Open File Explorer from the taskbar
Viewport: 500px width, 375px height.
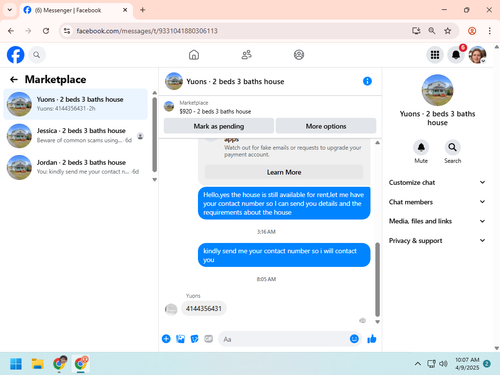pyautogui.click(x=38, y=364)
